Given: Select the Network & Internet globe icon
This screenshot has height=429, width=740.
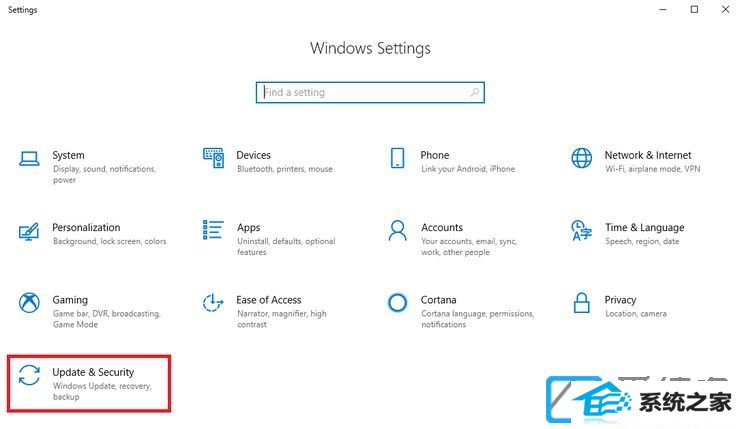Looking at the screenshot, I should [x=581, y=158].
